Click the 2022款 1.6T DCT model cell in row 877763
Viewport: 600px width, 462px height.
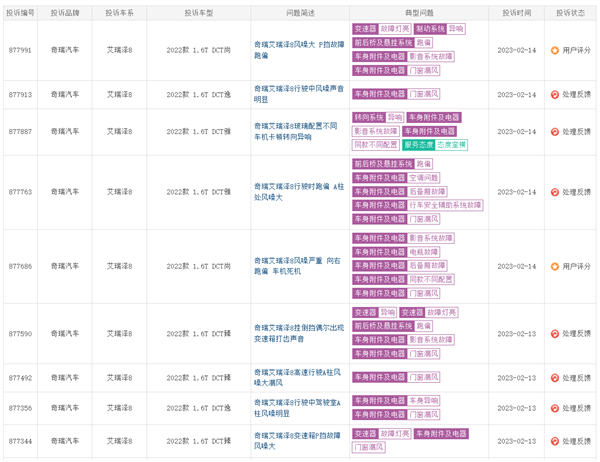(199, 192)
